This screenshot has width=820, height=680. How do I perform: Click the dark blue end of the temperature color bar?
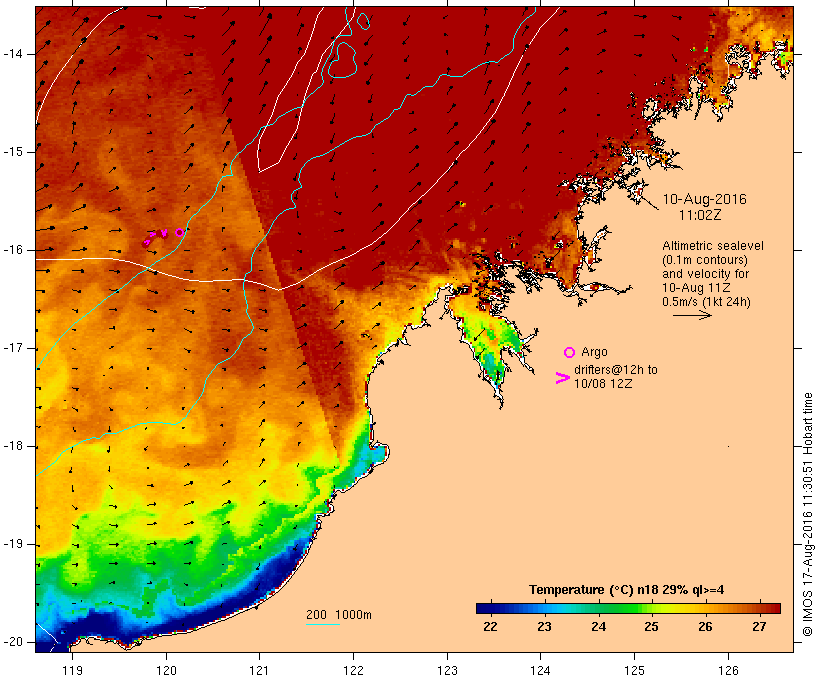tap(484, 608)
